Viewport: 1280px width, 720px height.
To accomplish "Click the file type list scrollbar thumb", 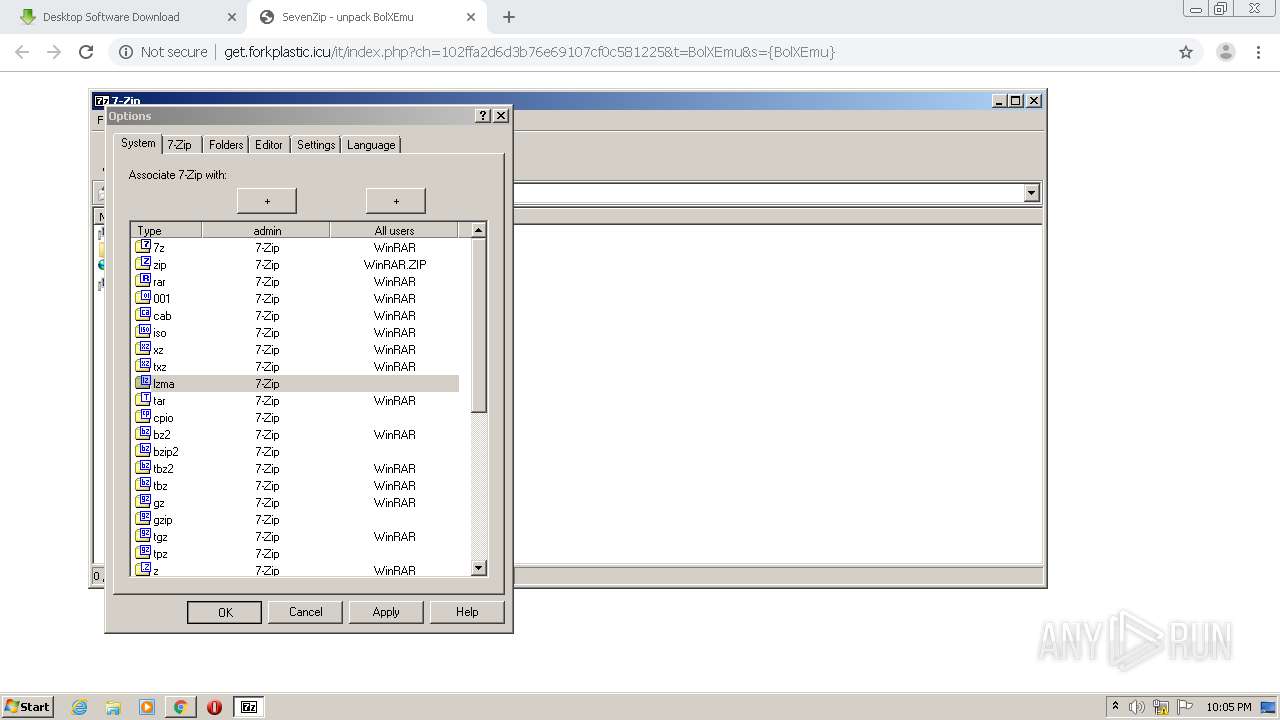I will click(x=478, y=325).
